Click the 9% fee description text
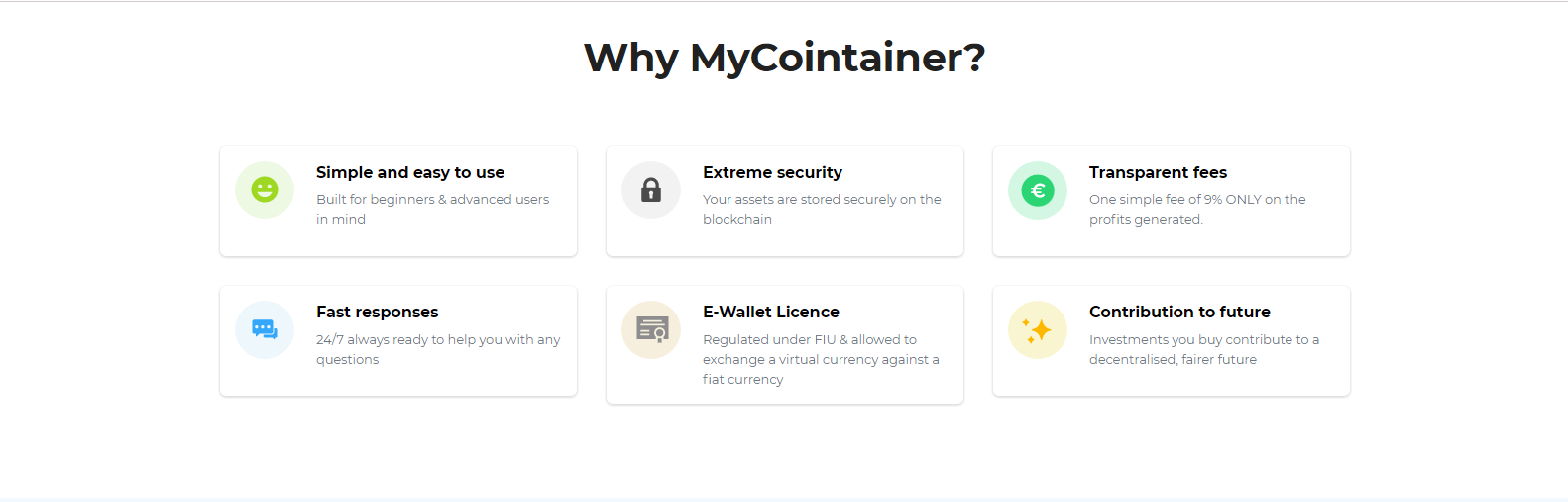This screenshot has width=1568, height=502. click(1197, 199)
